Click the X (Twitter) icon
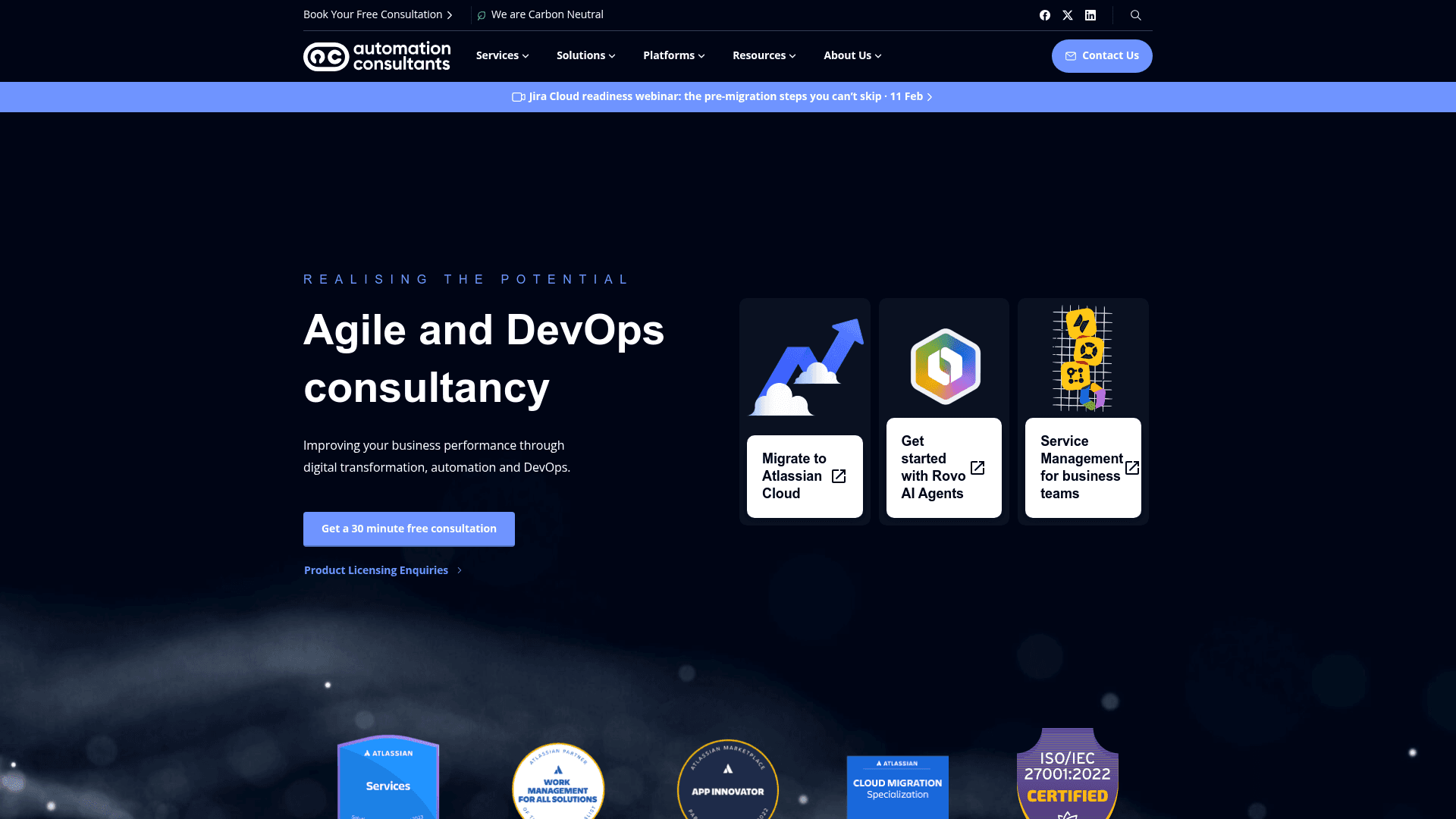 [x=1068, y=14]
